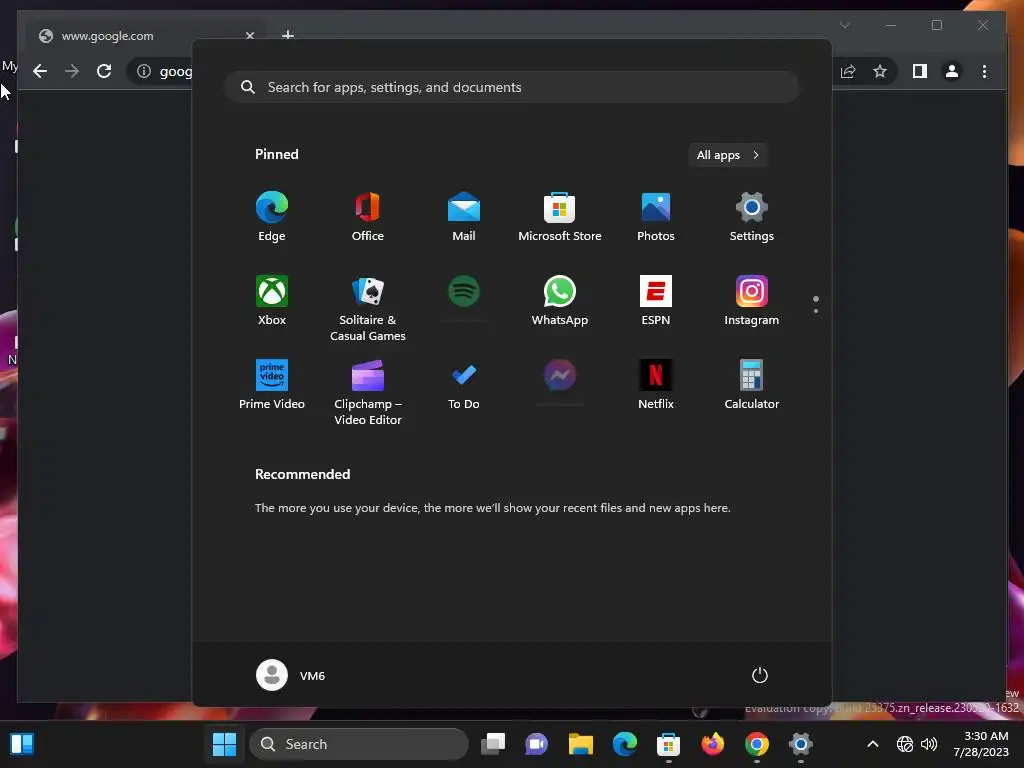1024x768 pixels.
Task: Open File Explorer from the taskbar
Action: pos(581,744)
